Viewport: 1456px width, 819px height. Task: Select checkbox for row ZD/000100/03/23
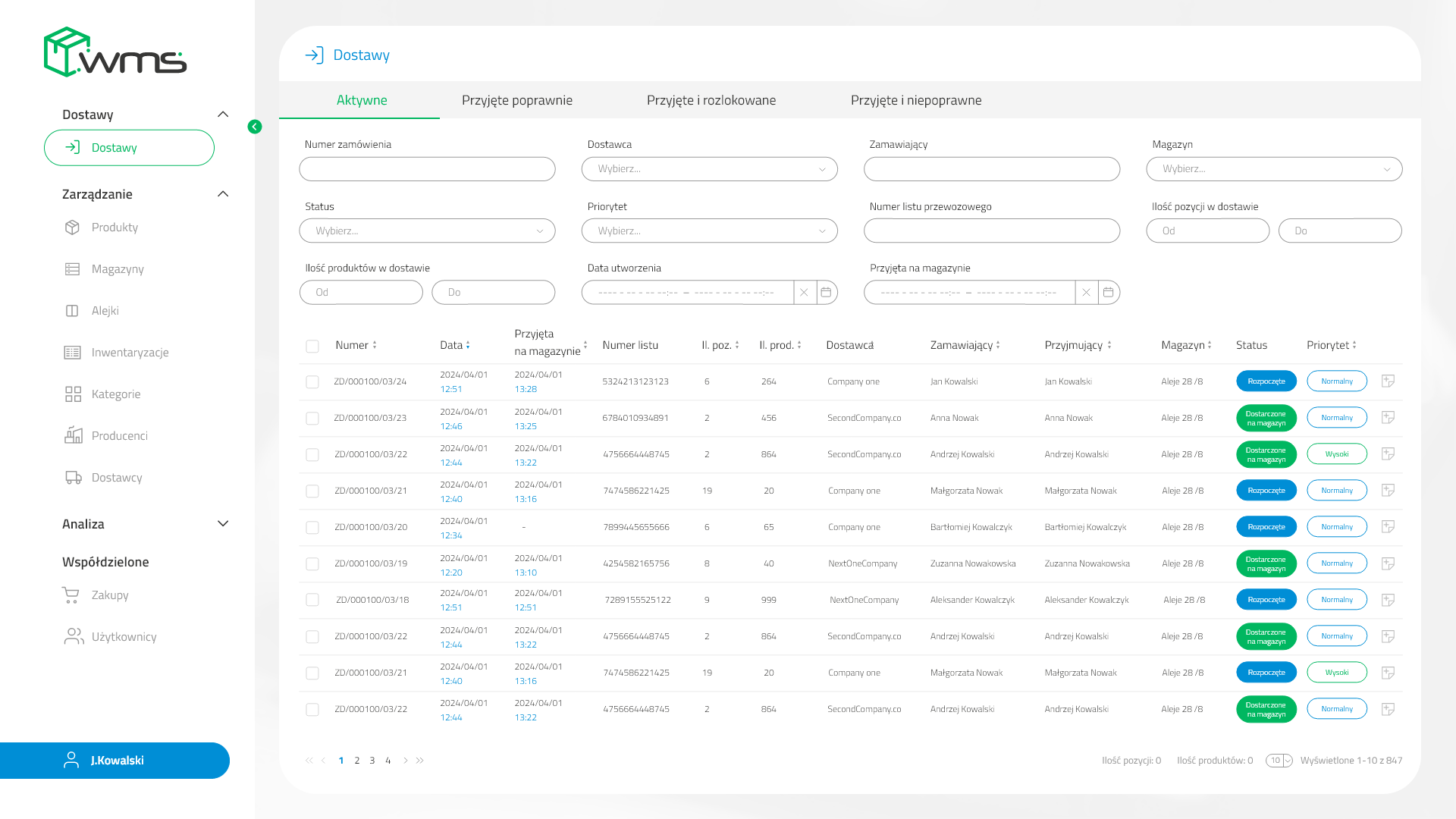click(x=312, y=419)
